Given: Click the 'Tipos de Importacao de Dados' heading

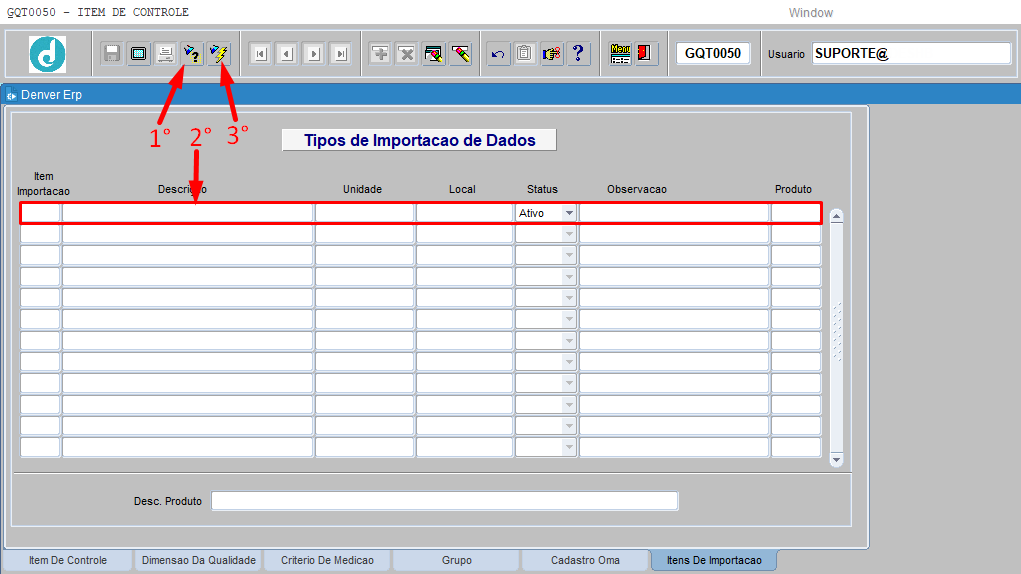Looking at the screenshot, I should [x=419, y=140].
